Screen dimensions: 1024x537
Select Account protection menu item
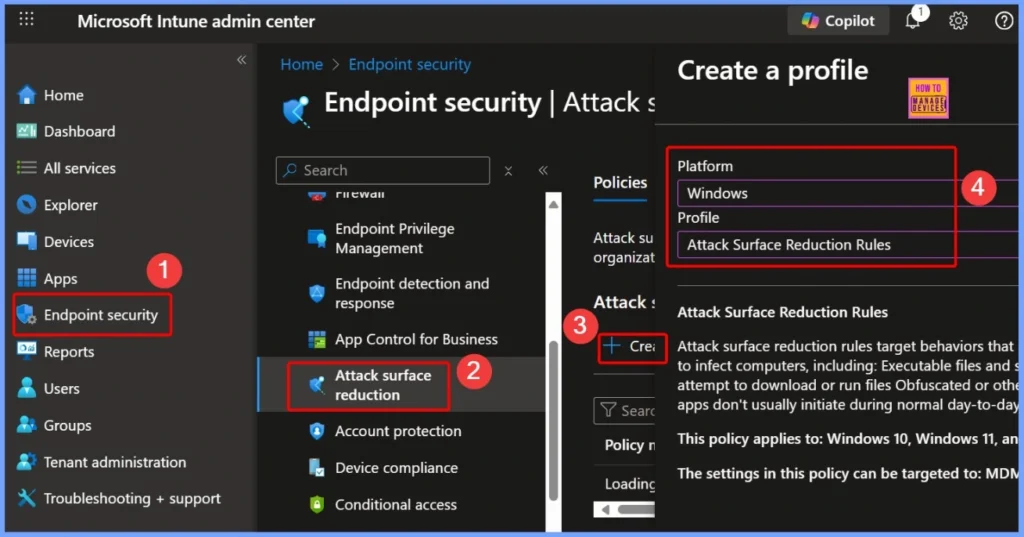(398, 431)
